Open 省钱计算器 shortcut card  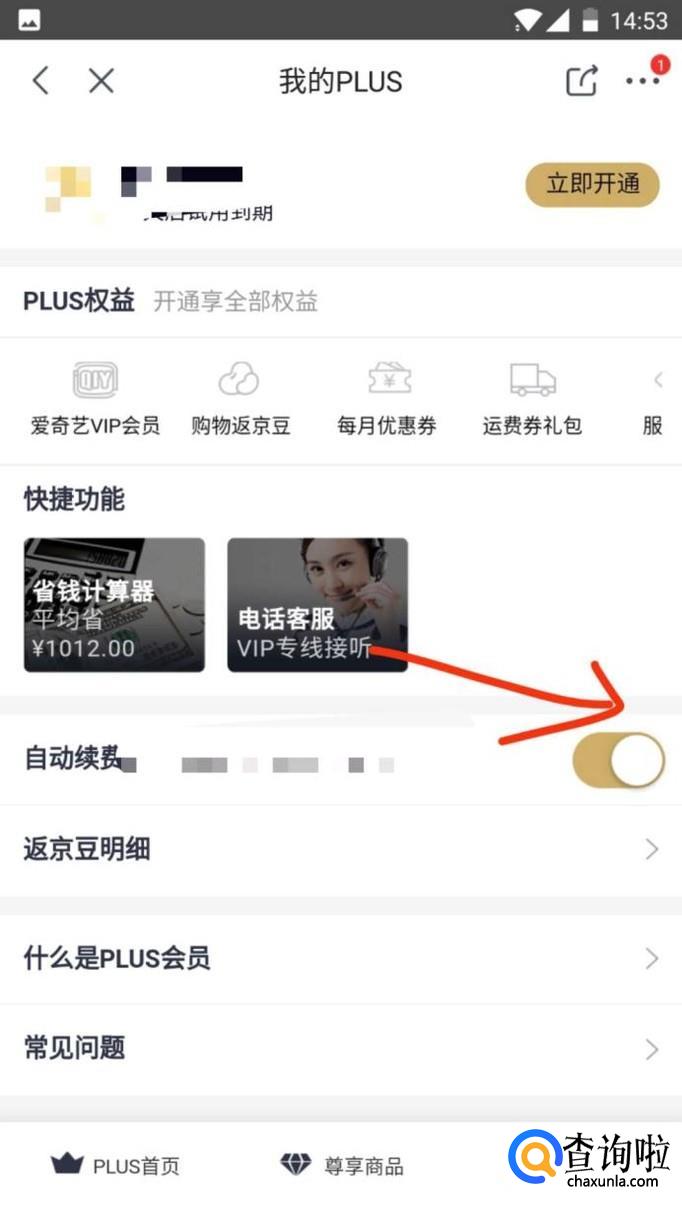114,605
